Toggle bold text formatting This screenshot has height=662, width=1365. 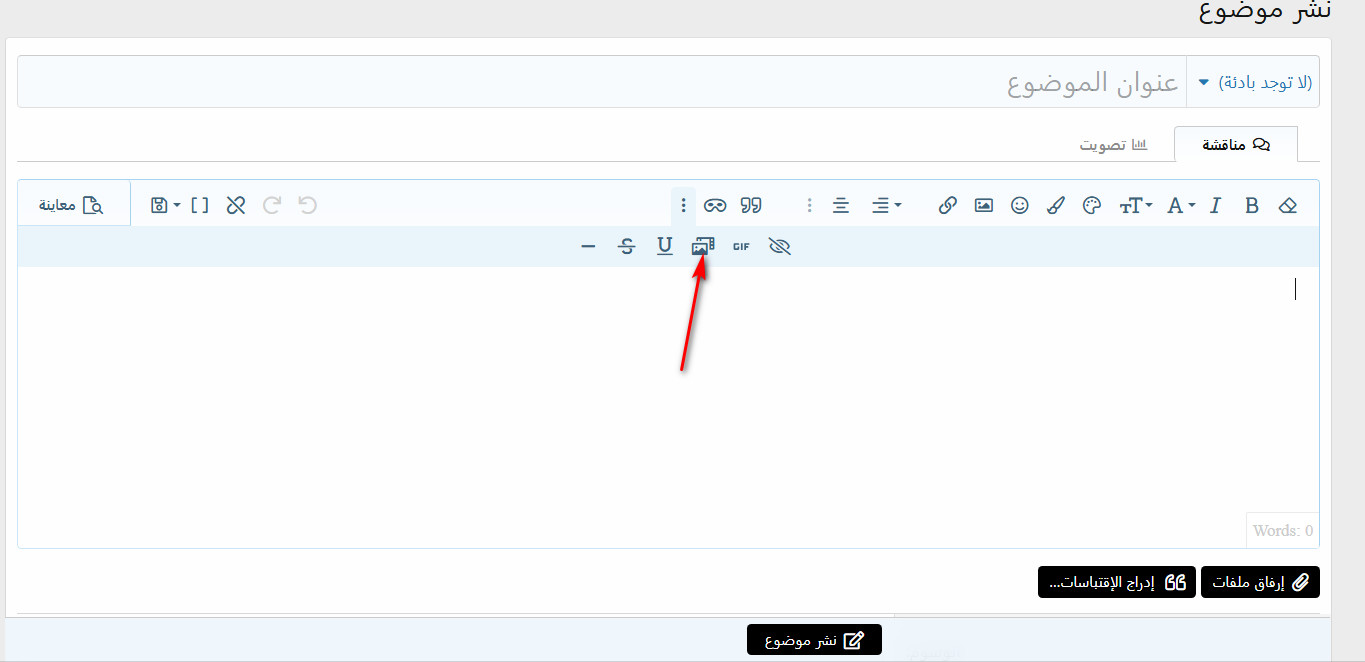[x=1251, y=206]
